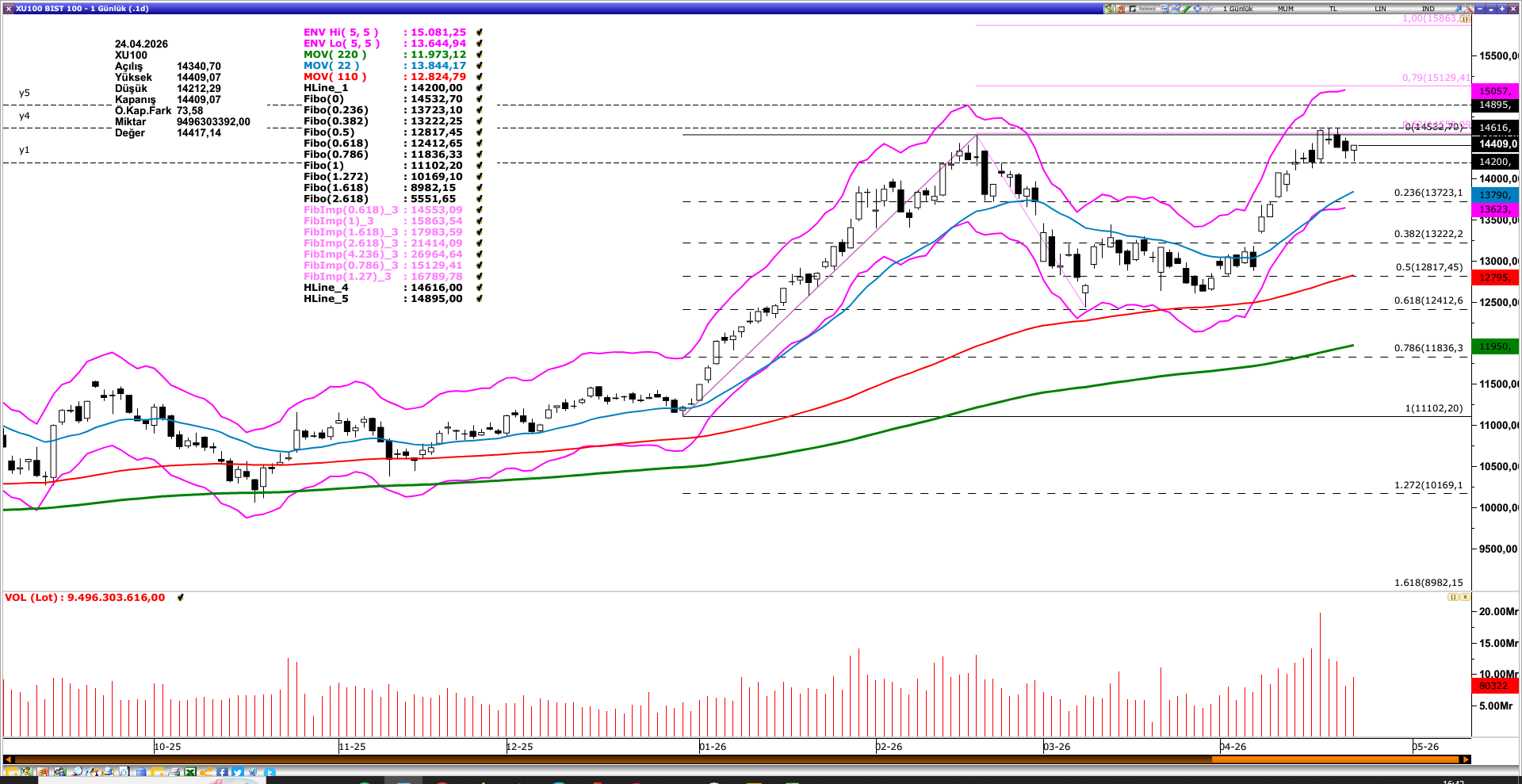Click the 04-26 date axis label
The width and height of the screenshot is (1522, 784).
(1231, 746)
